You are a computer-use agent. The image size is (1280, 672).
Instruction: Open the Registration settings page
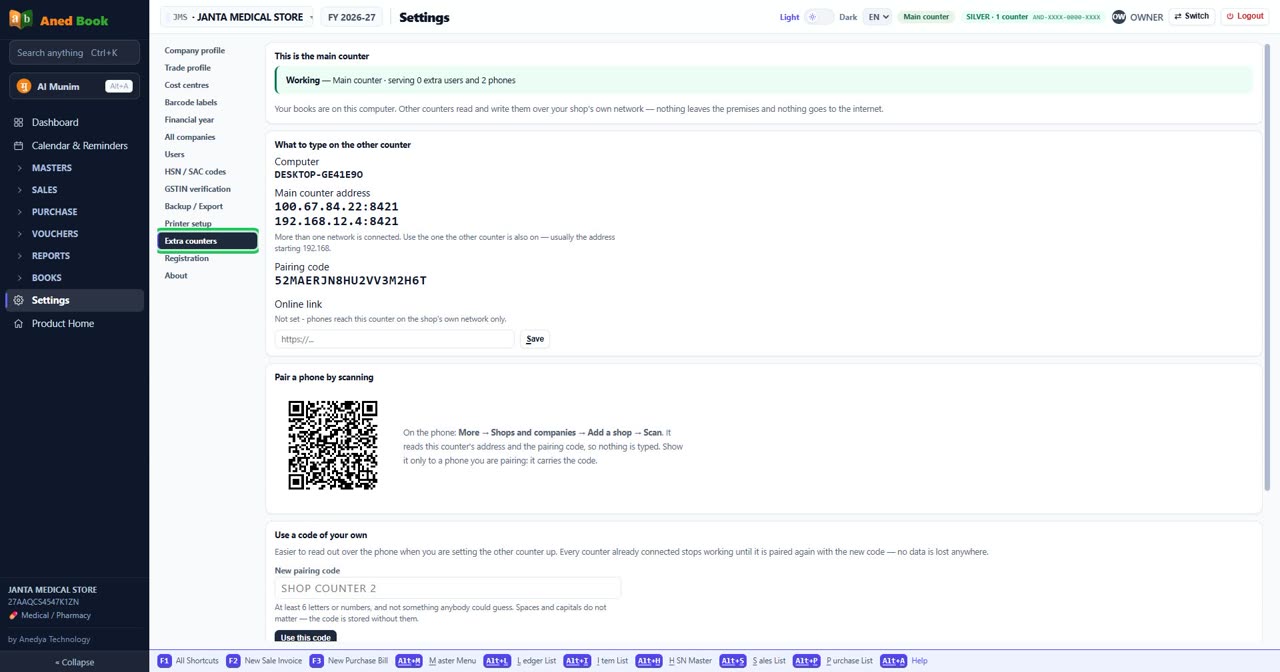click(187, 258)
